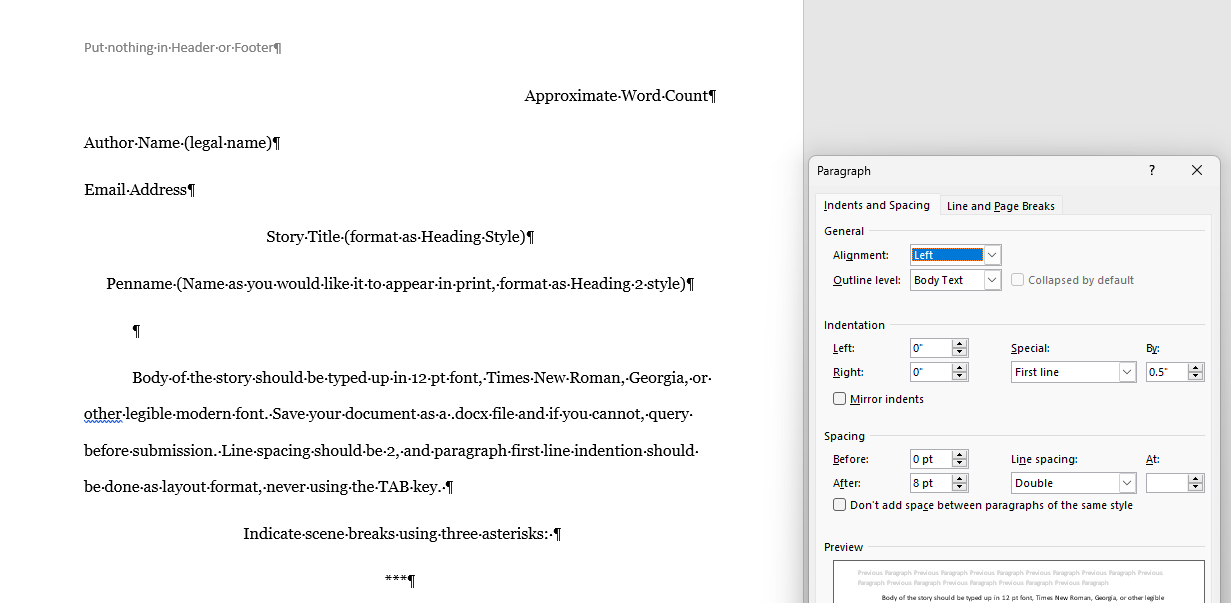The width and height of the screenshot is (1231, 603).
Task: Check Don't add space between paragraphs option
Action: coord(840,505)
